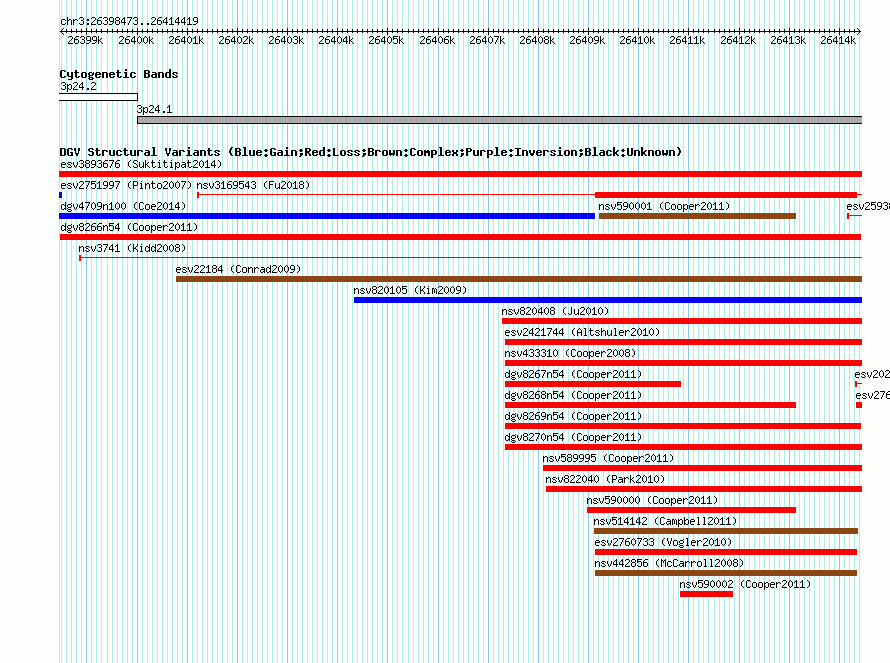
Task: Click the chr3:26398473..26414419 coordinates label
Action: tap(129, 21)
